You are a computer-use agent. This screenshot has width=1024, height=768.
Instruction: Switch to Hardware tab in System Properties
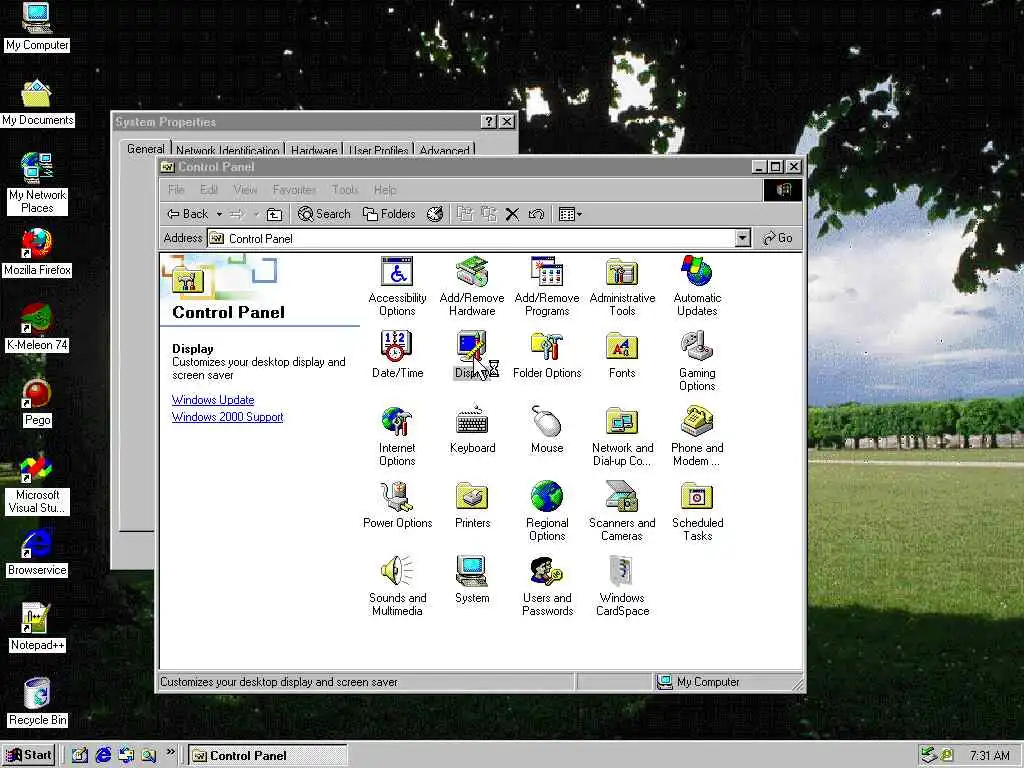click(314, 150)
